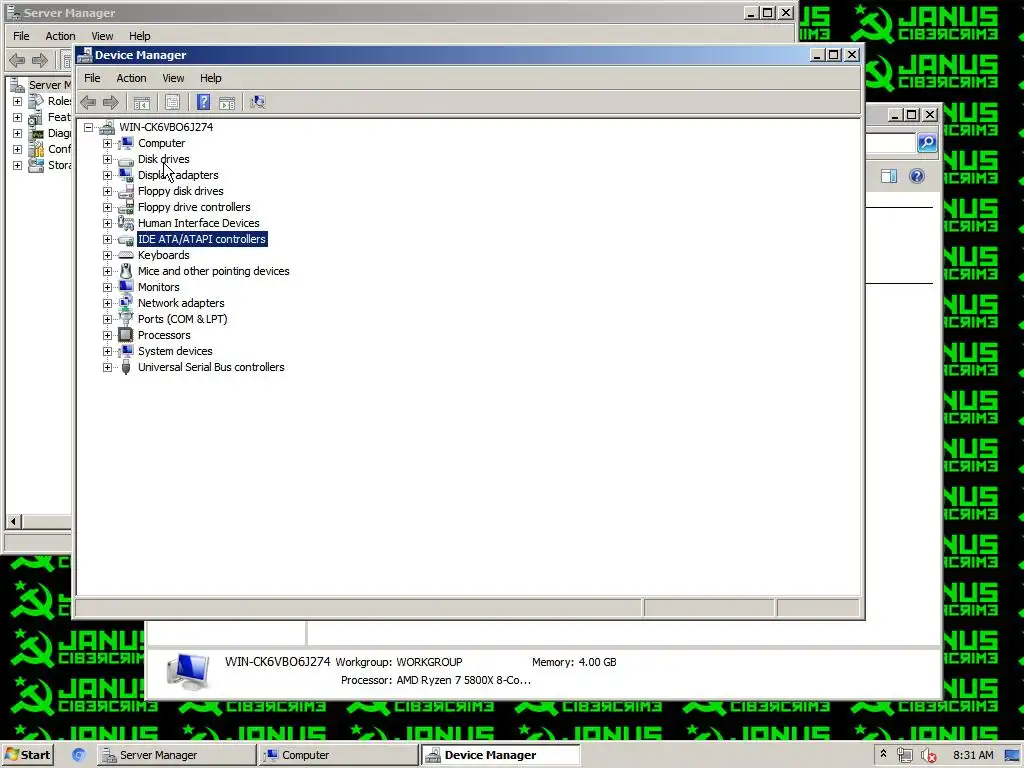The image size is (1024, 768).
Task: Collapse the WIN-CK6VBO6J274 root node
Action: 88,127
